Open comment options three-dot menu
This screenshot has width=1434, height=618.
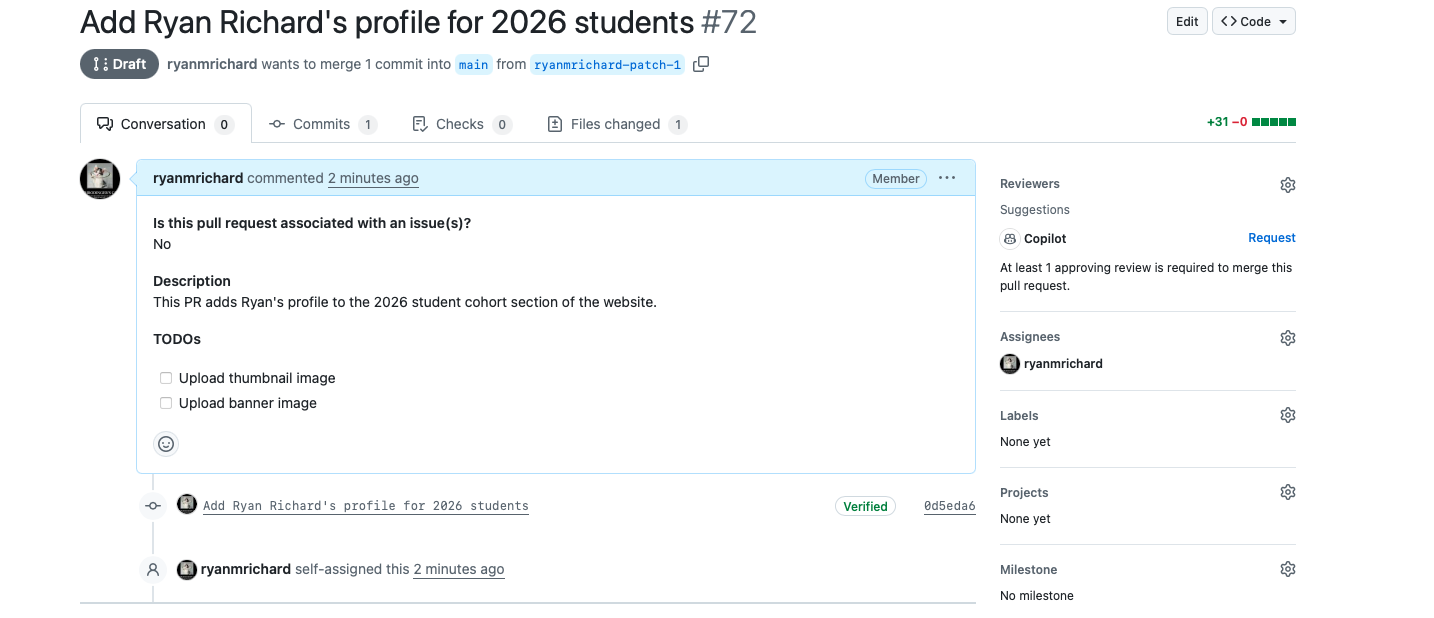[947, 178]
